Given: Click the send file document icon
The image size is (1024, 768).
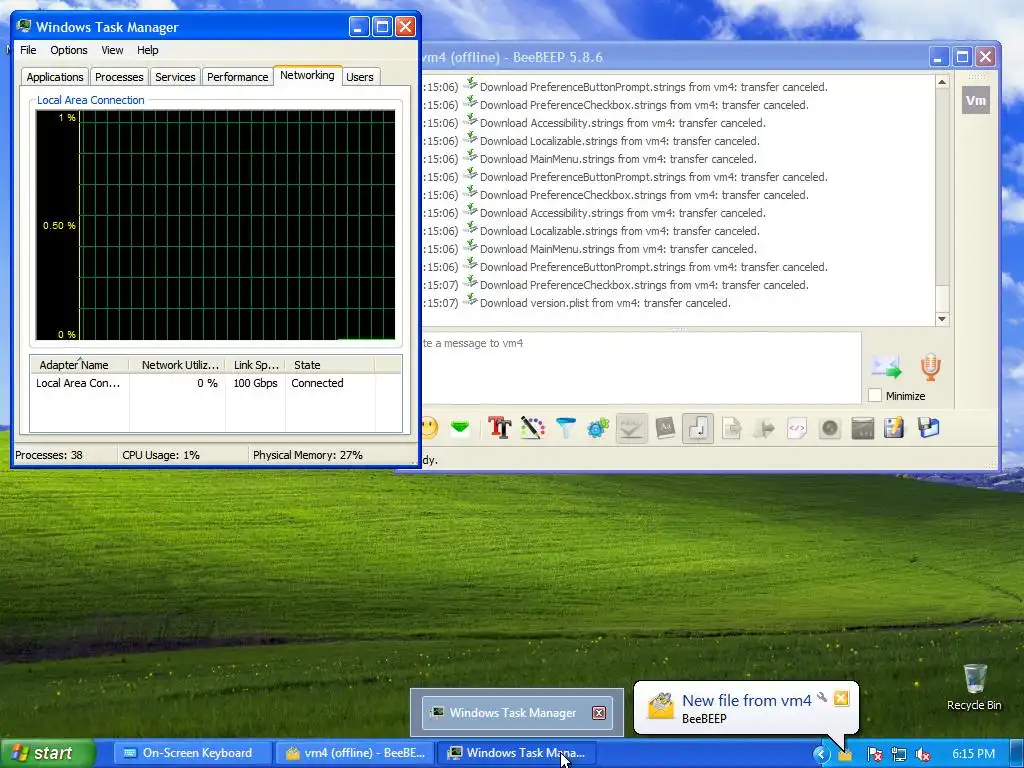Looking at the screenshot, I should point(731,428).
